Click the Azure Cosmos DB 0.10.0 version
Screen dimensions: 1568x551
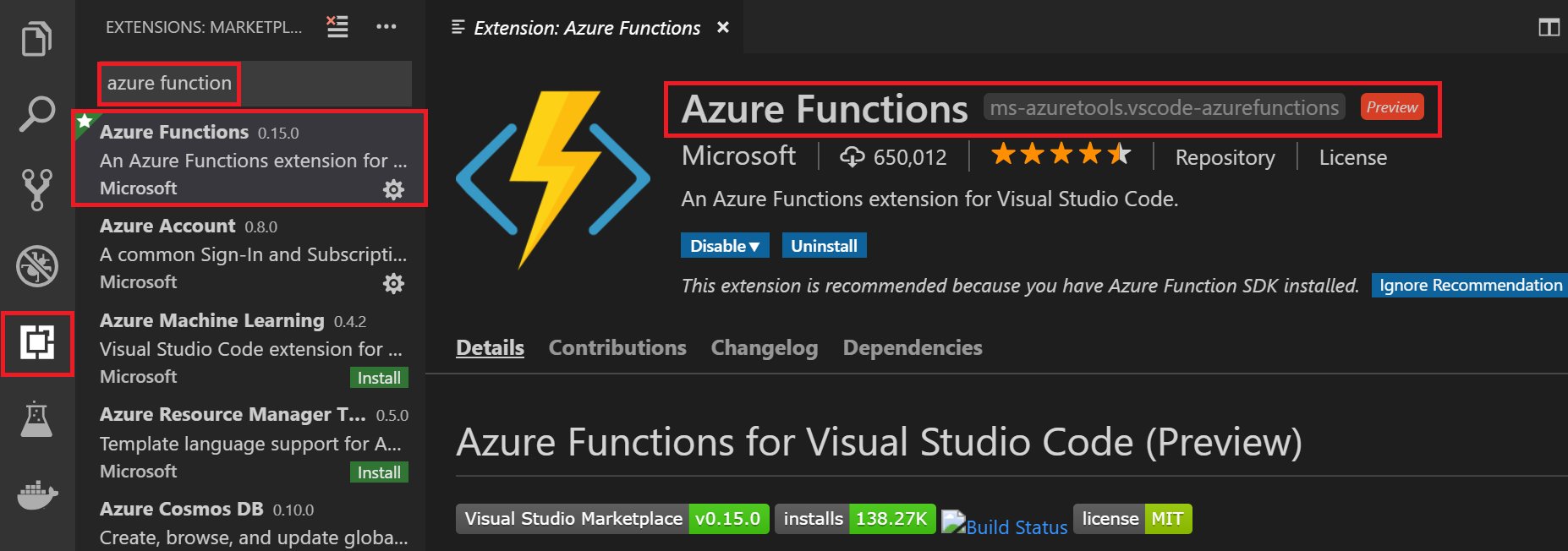293,510
